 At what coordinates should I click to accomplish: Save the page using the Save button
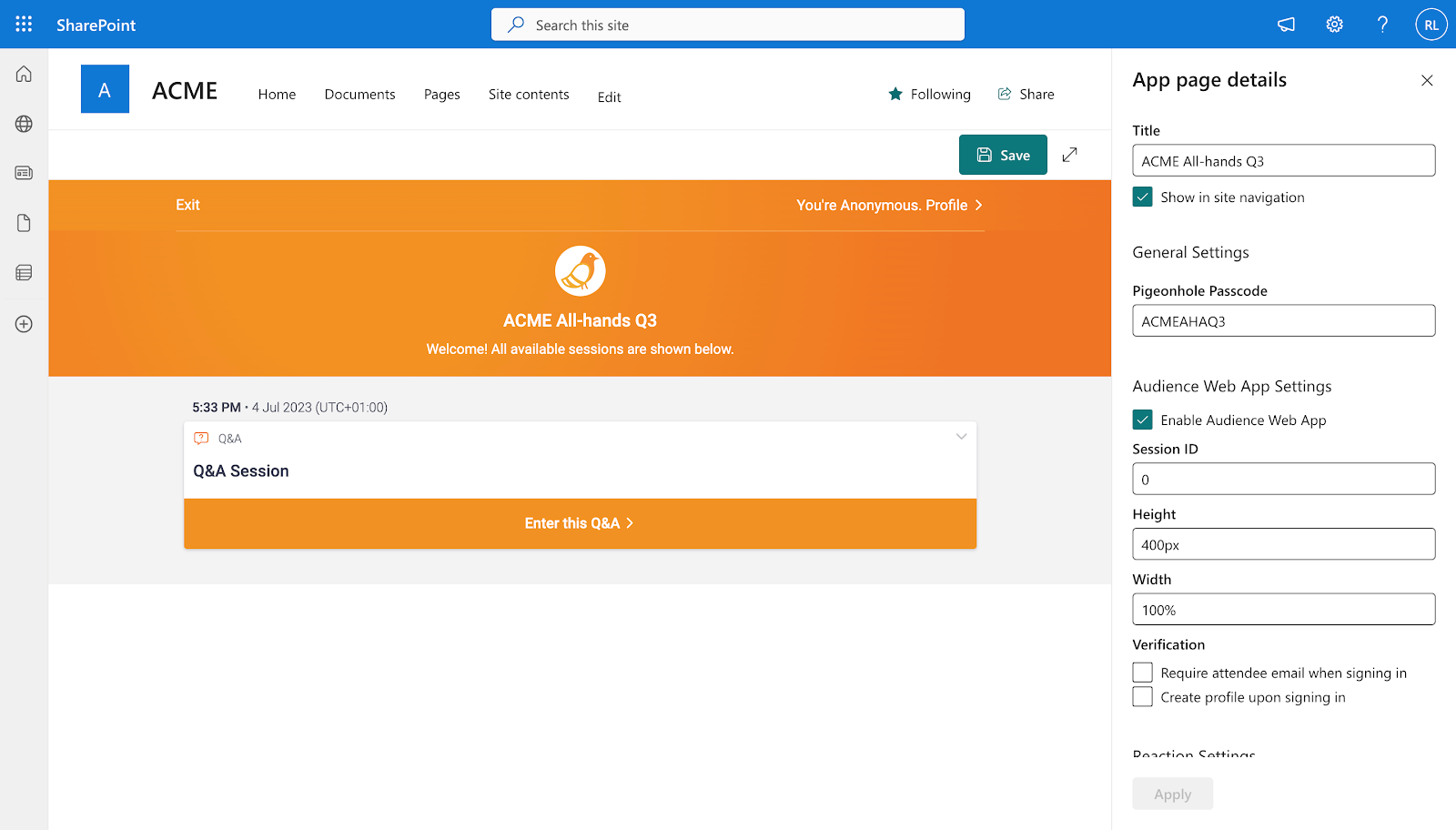pyautogui.click(x=1003, y=155)
